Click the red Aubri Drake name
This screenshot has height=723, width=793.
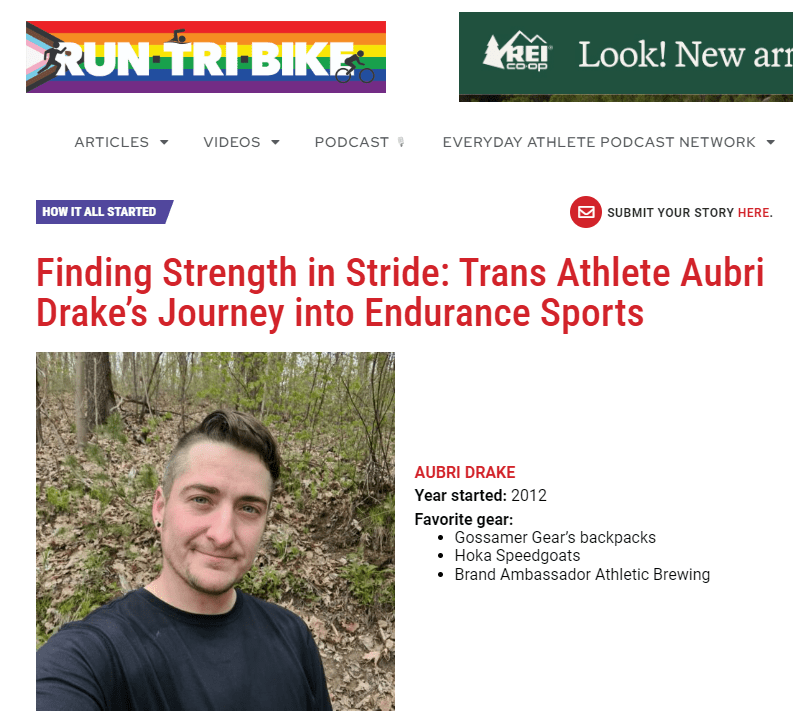(465, 472)
